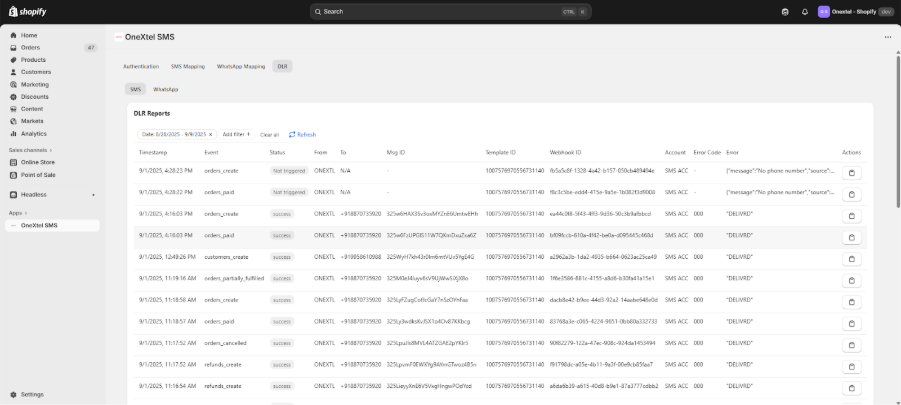Go to Orders in the sidebar
Screen dimensions: 901x405
tap(31, 47)
